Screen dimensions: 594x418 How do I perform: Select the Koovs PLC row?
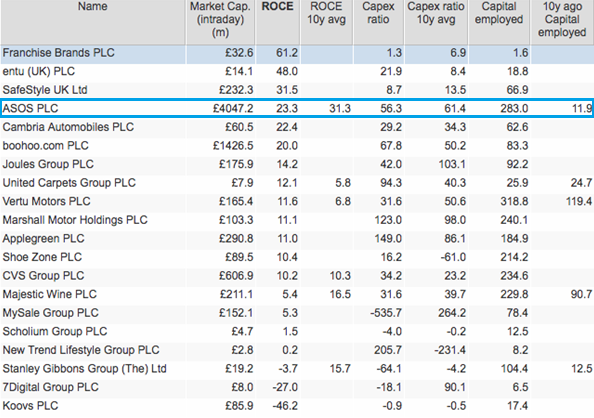(297, 405)
